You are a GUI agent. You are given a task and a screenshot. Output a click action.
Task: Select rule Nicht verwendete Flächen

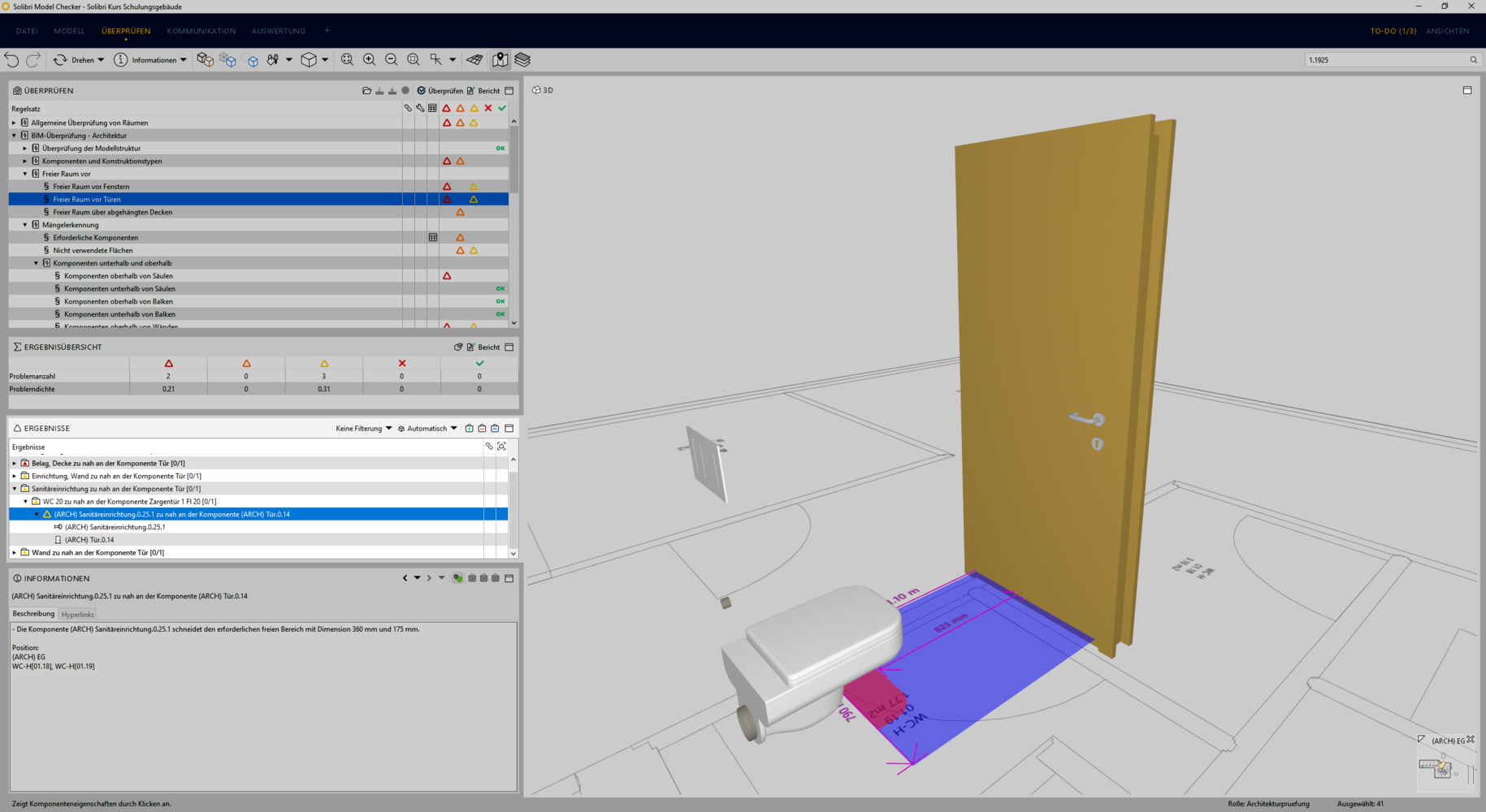tap(93, 250)
